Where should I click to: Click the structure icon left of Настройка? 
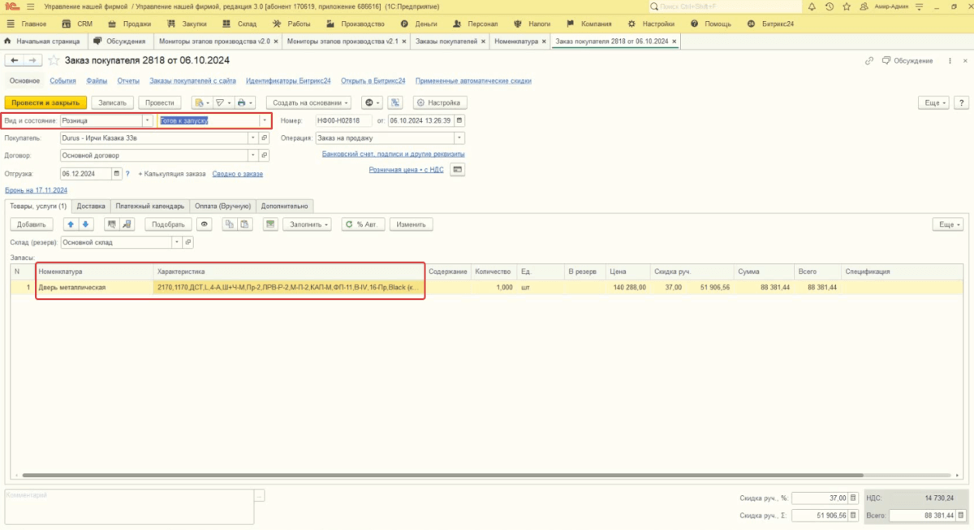tap(395, 102)
